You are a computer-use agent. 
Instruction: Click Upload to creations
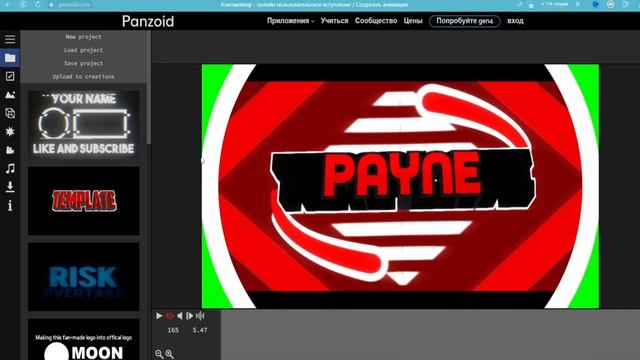pyautogui.click(x=83, y=77)
